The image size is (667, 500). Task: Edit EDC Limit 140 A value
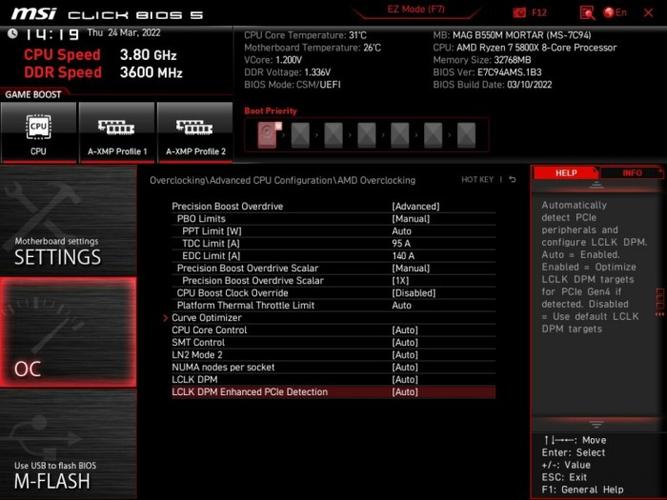403,256
